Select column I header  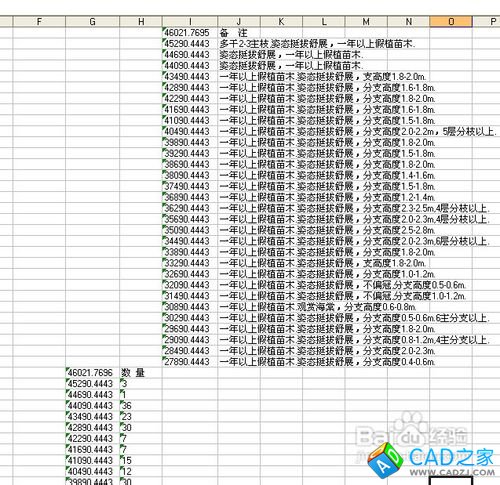pos(190,22)
